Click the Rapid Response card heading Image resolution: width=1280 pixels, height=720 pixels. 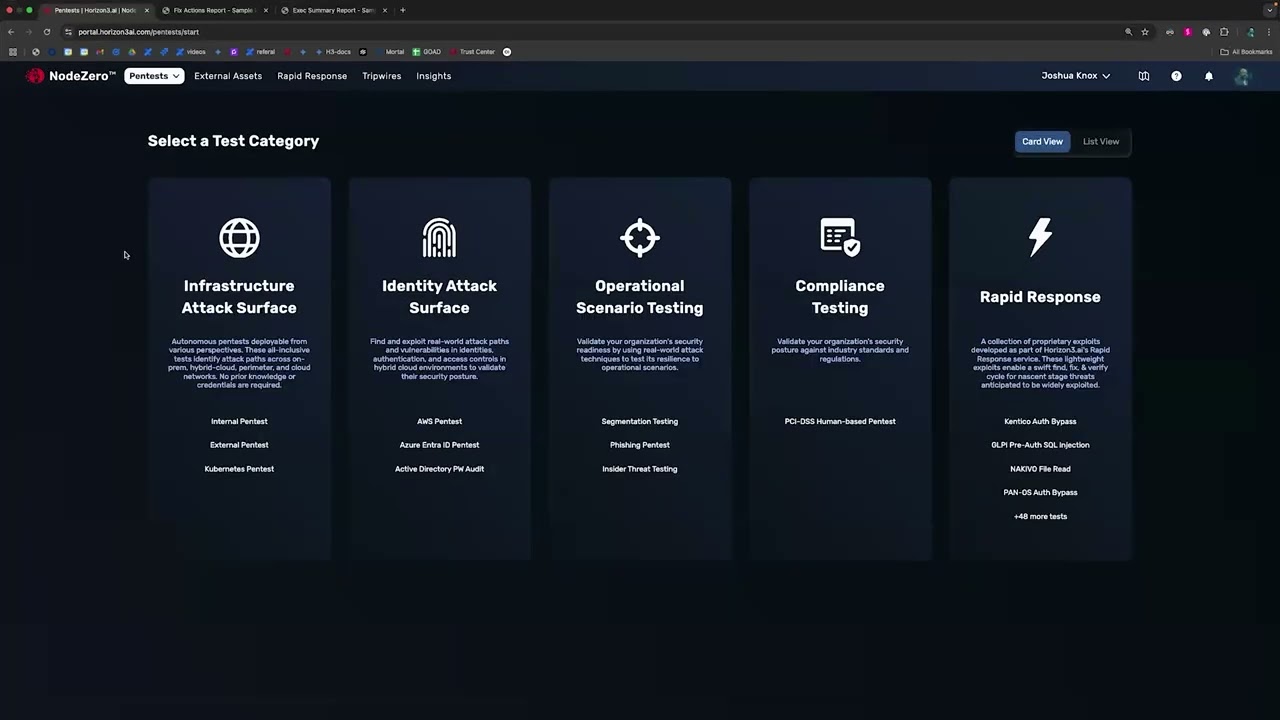coord(1040,297)
